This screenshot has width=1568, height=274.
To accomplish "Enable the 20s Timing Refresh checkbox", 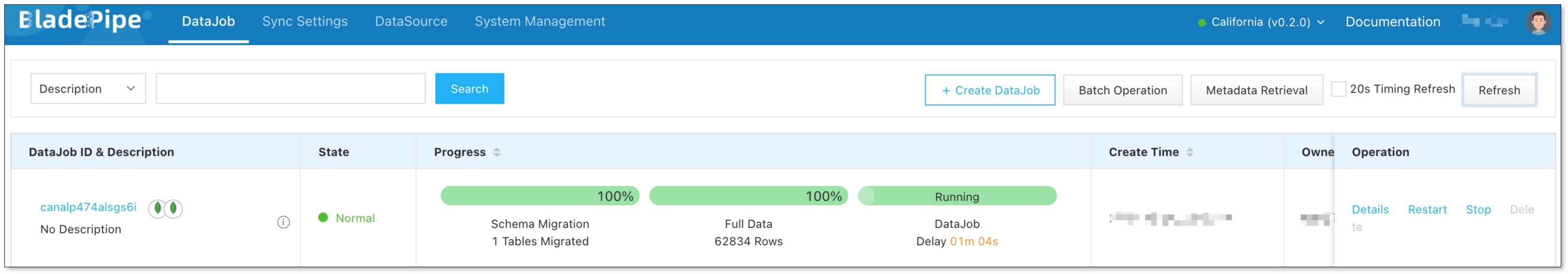I will (x=1338, y=89).
